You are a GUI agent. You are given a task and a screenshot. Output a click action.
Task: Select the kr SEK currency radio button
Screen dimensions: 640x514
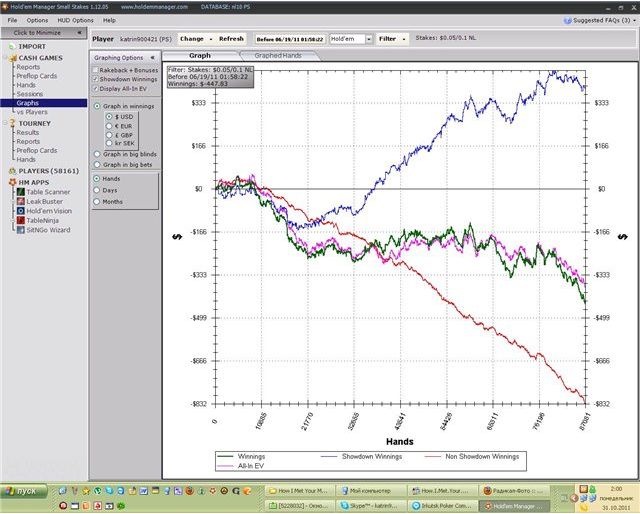[x=109, y=143]
